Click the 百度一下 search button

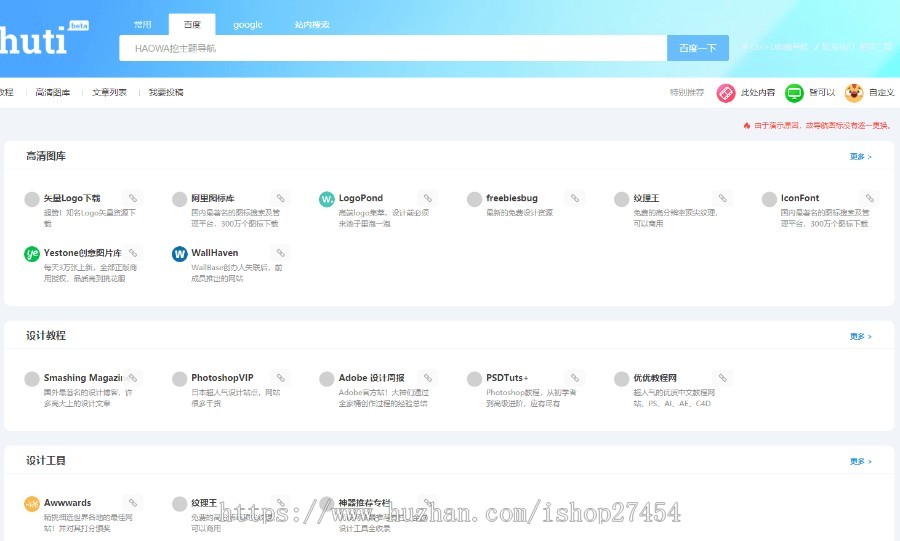pos(697,48)
